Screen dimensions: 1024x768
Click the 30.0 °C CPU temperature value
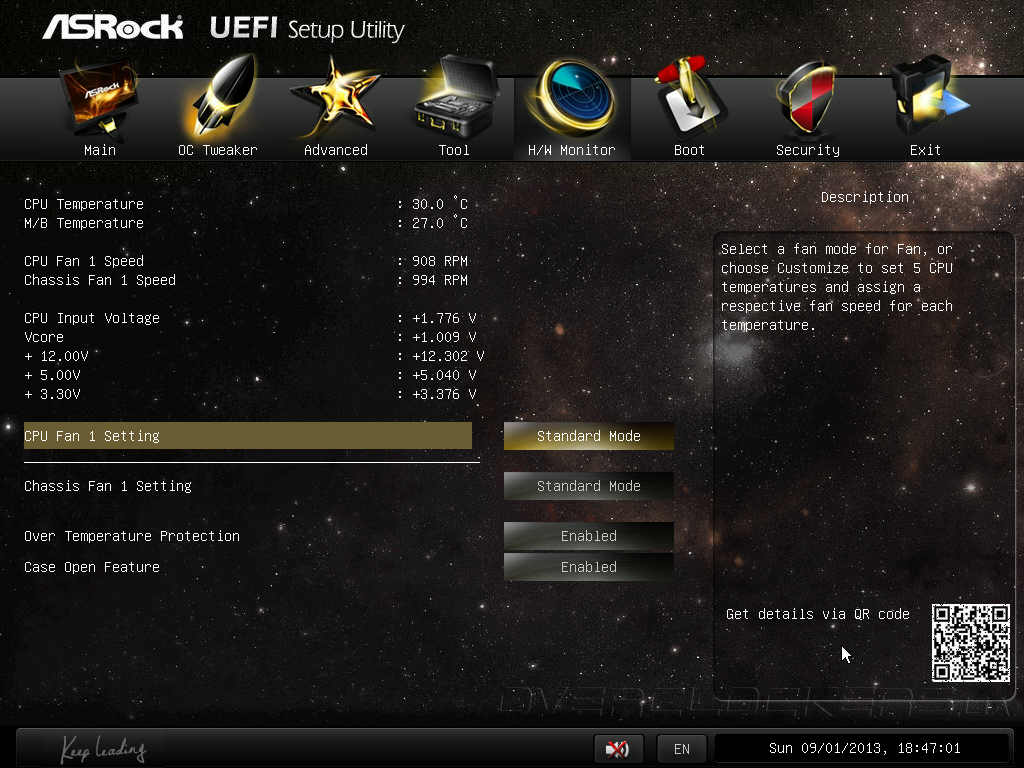point(440,204)
